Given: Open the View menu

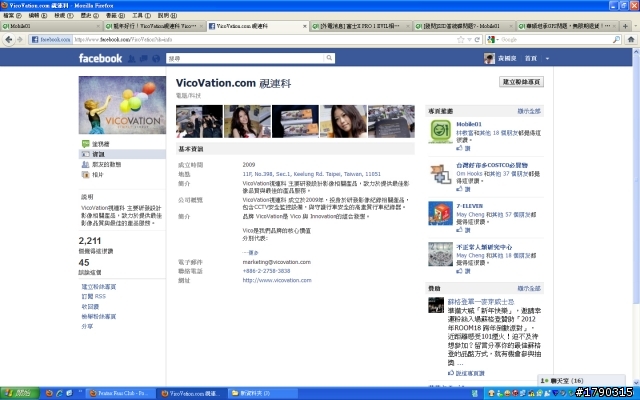Looking at the screenshot, I should pyautogui.click(x=63, y=16).
